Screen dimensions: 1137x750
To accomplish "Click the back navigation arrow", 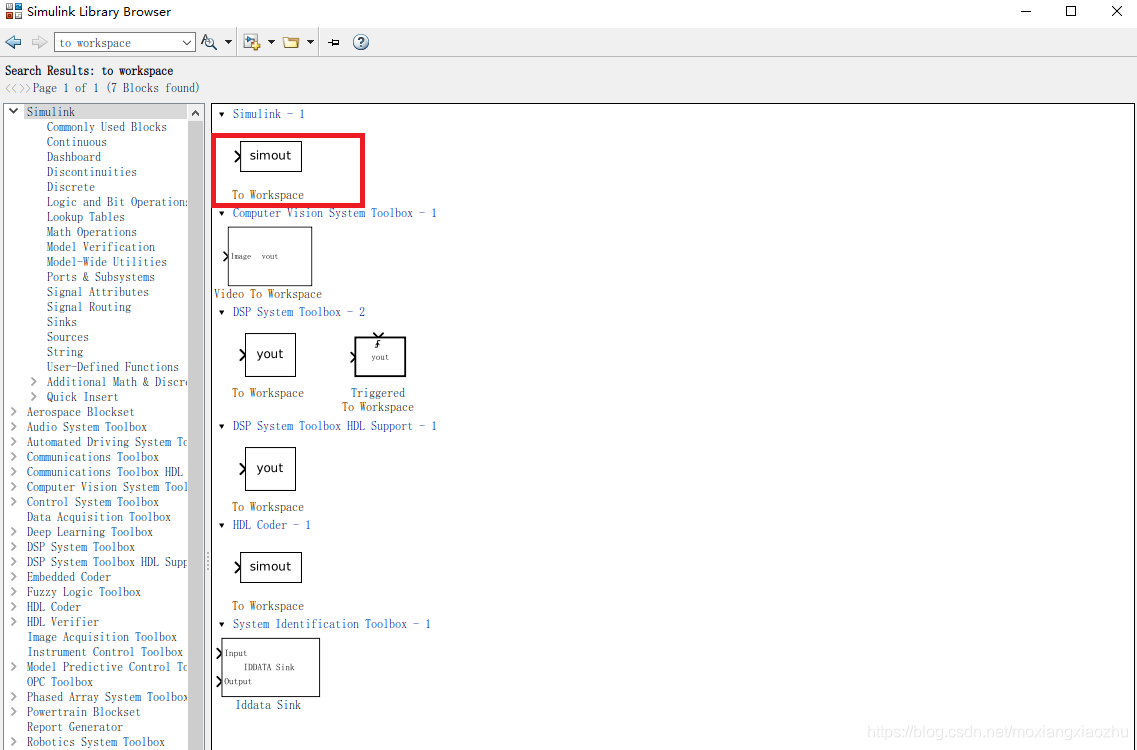I will 13,42.
